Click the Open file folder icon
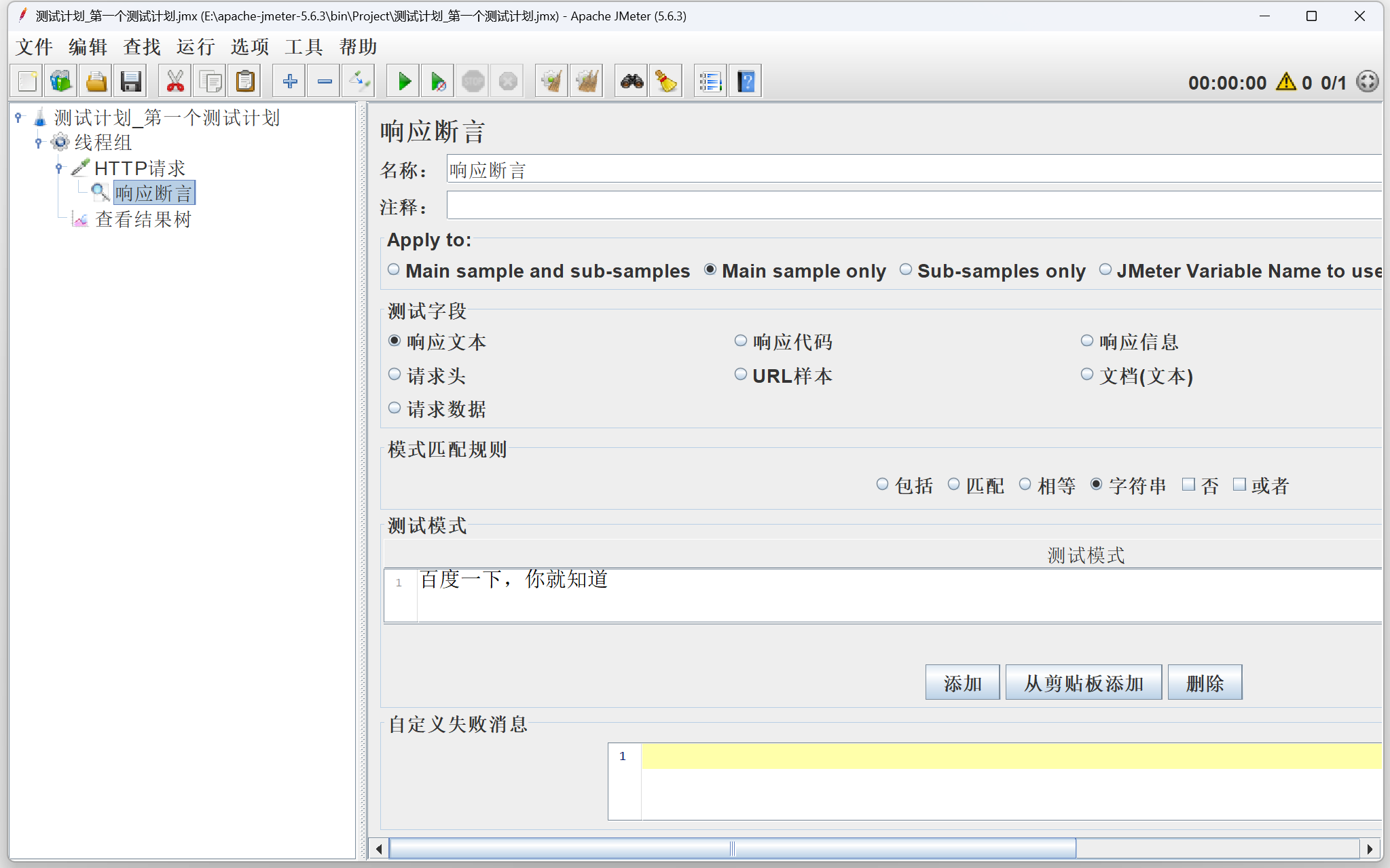This screenshot has width=1390, height=868. (96, 81)
